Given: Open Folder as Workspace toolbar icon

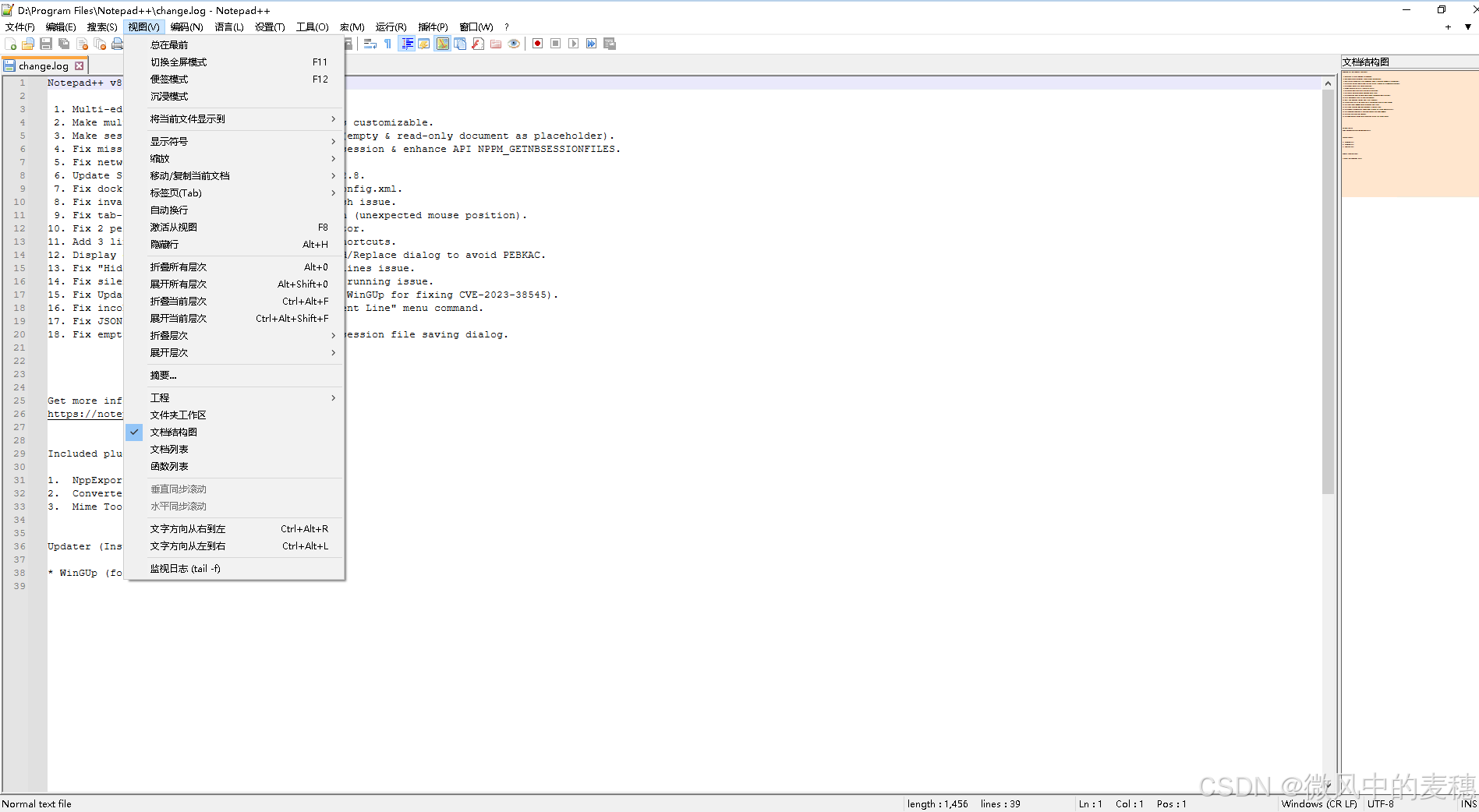Looking at the screenshot, I should [x=496, y=44].
